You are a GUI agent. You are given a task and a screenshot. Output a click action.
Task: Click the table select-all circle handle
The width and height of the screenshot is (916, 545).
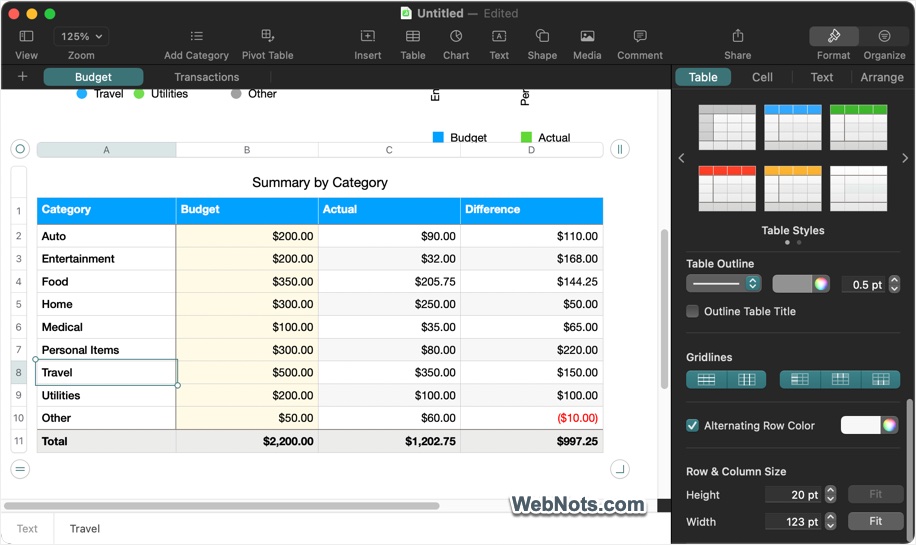(20, 149)
